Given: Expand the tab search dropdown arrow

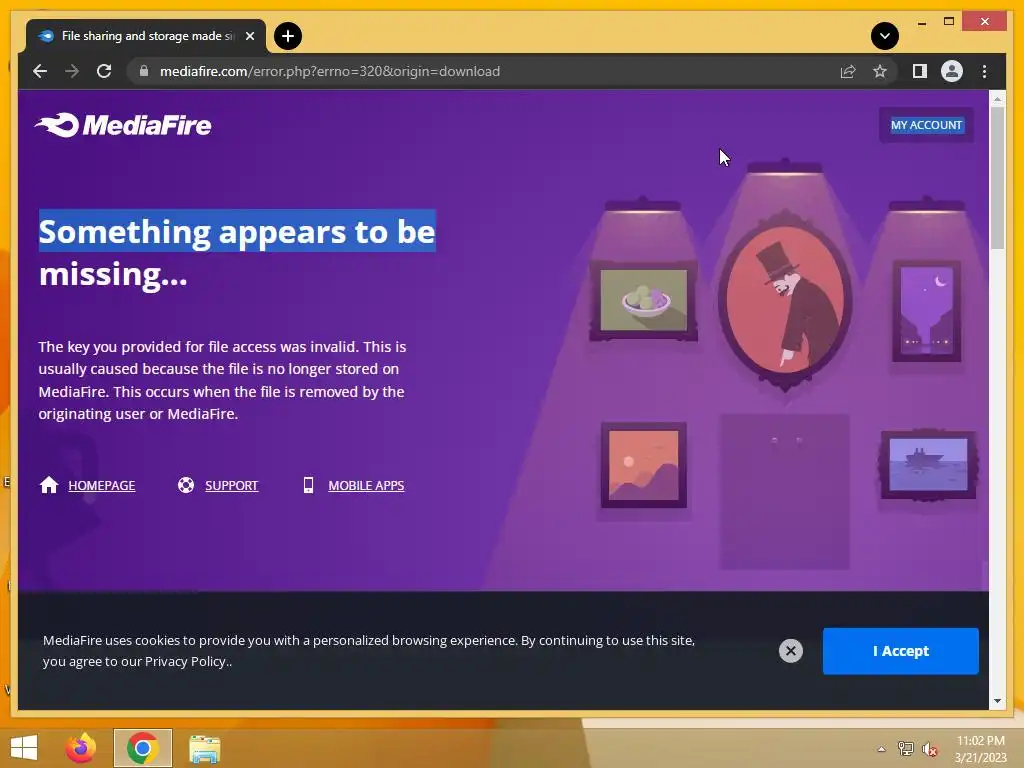Looking at the screenshot, I should [x=884, y=36].
